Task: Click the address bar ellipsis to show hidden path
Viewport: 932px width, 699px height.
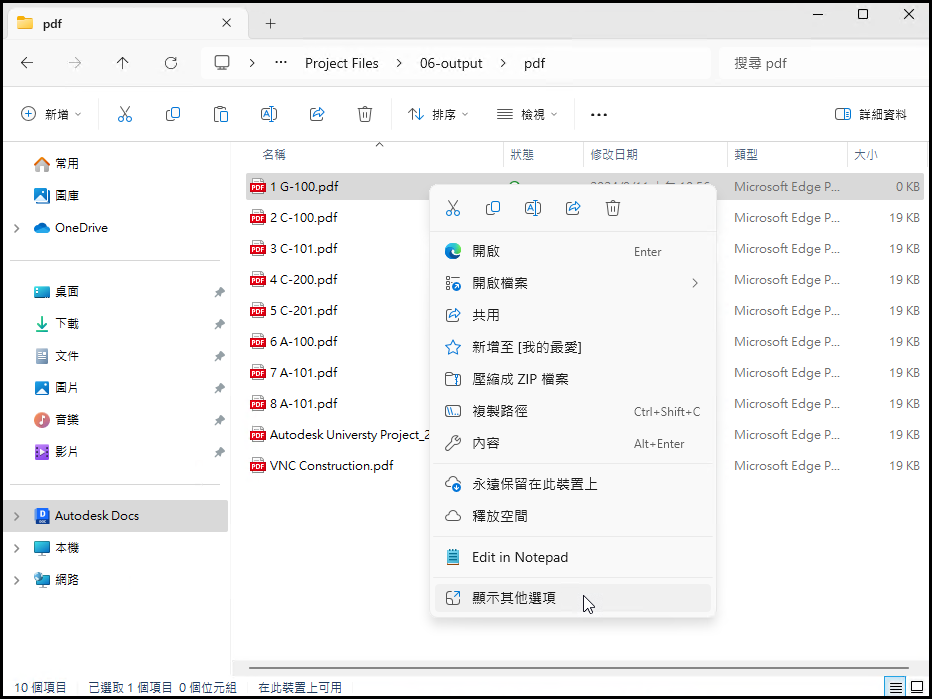Action: 281,63
